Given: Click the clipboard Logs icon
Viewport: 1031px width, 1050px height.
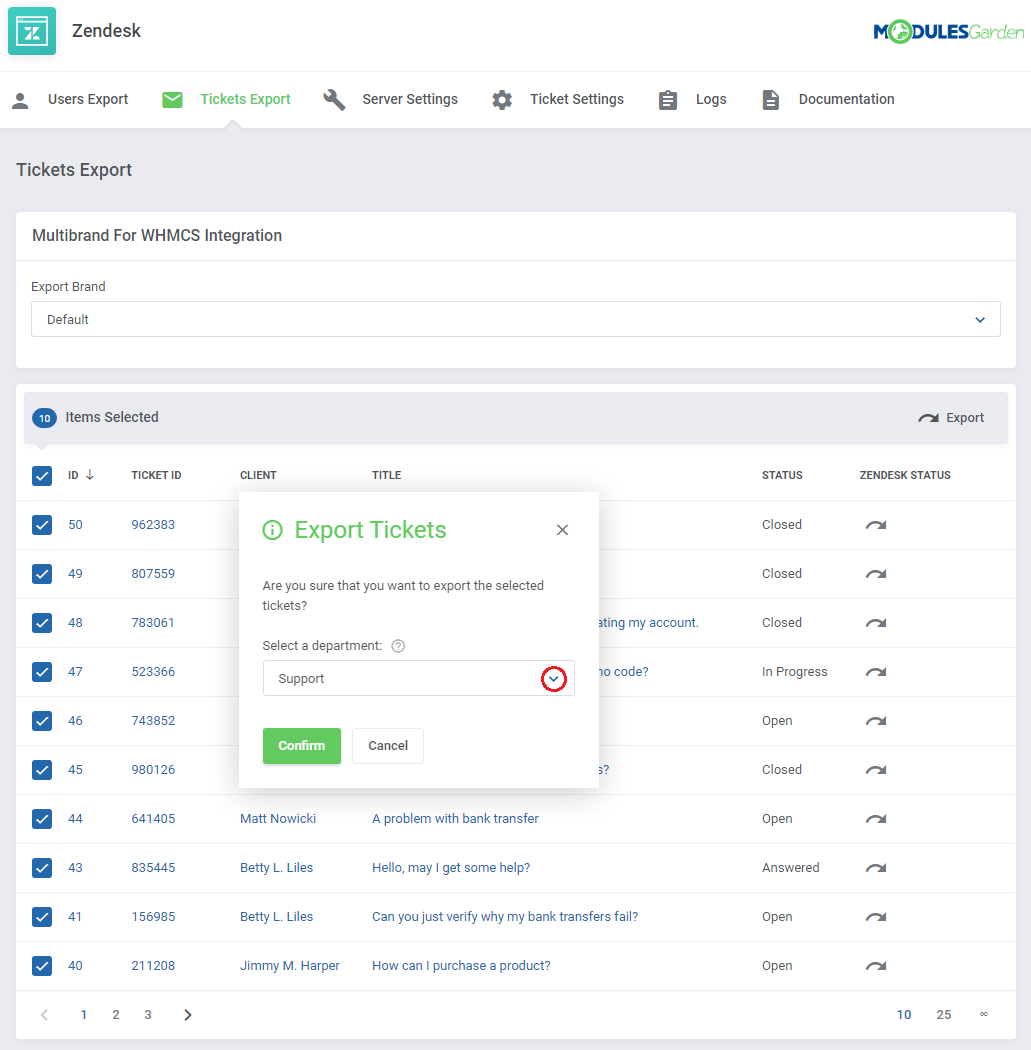Looking at the screenshot, I should pos(667,100).
